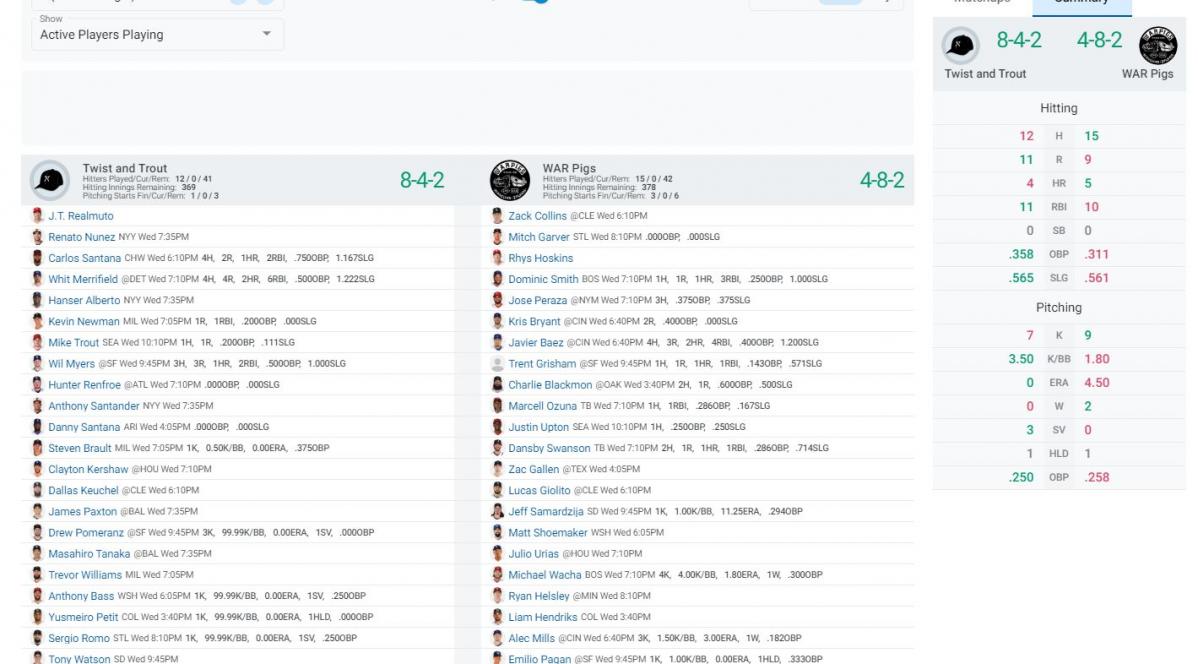1198x664 pixels.
Task: Click Jeff Samardzija's headshot icon
Action: tap(498, 512)
